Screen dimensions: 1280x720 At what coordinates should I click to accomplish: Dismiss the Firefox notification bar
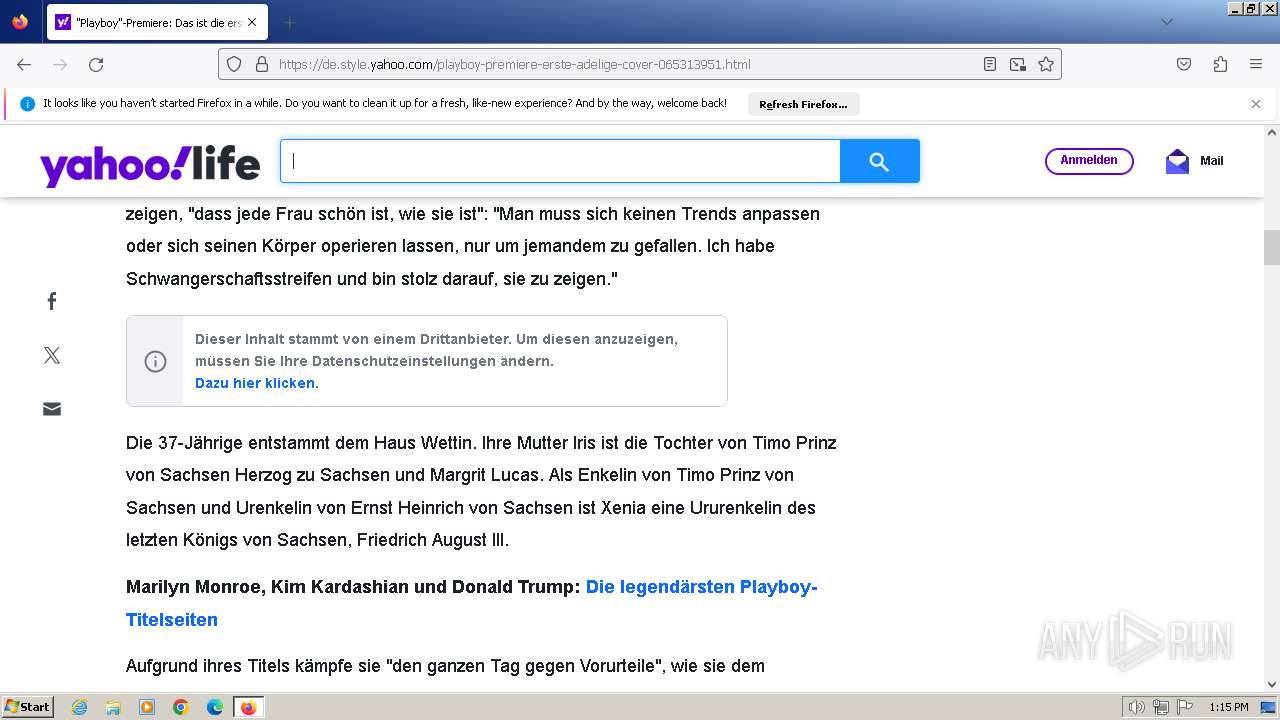1256,104
